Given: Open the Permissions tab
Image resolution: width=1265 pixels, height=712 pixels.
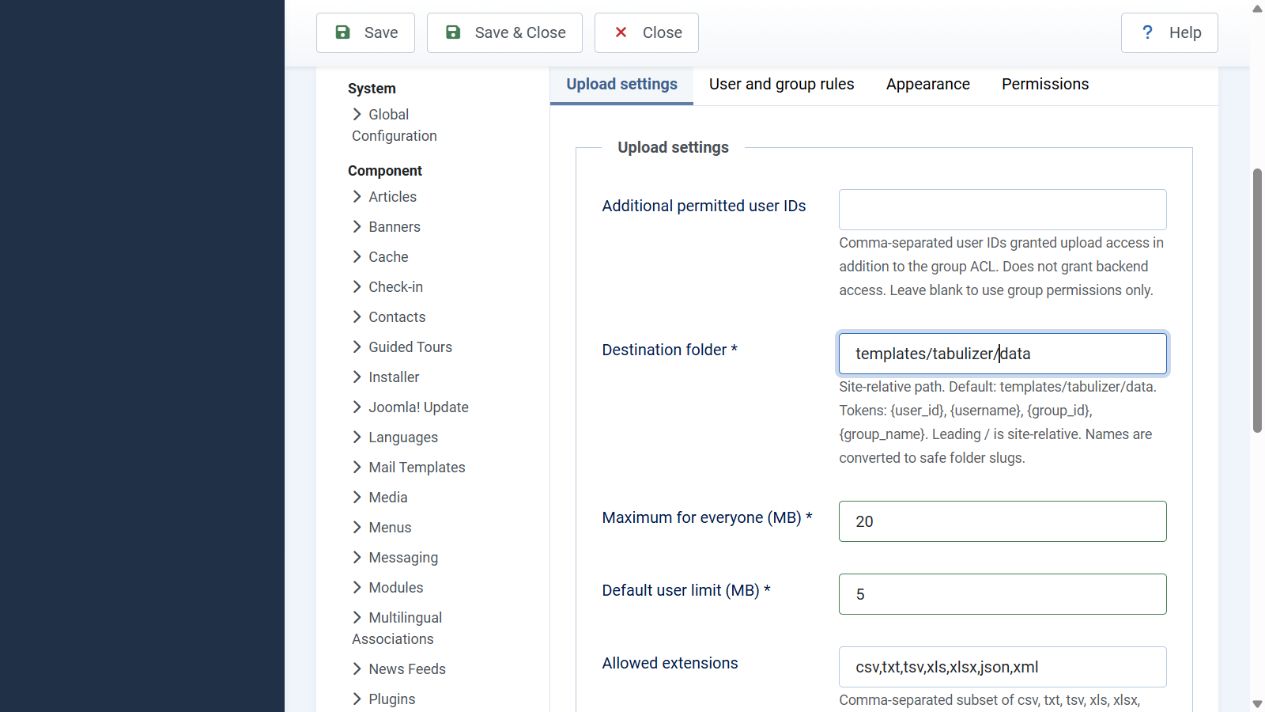Looking at the screenshot, I should tap(1045, 85).
